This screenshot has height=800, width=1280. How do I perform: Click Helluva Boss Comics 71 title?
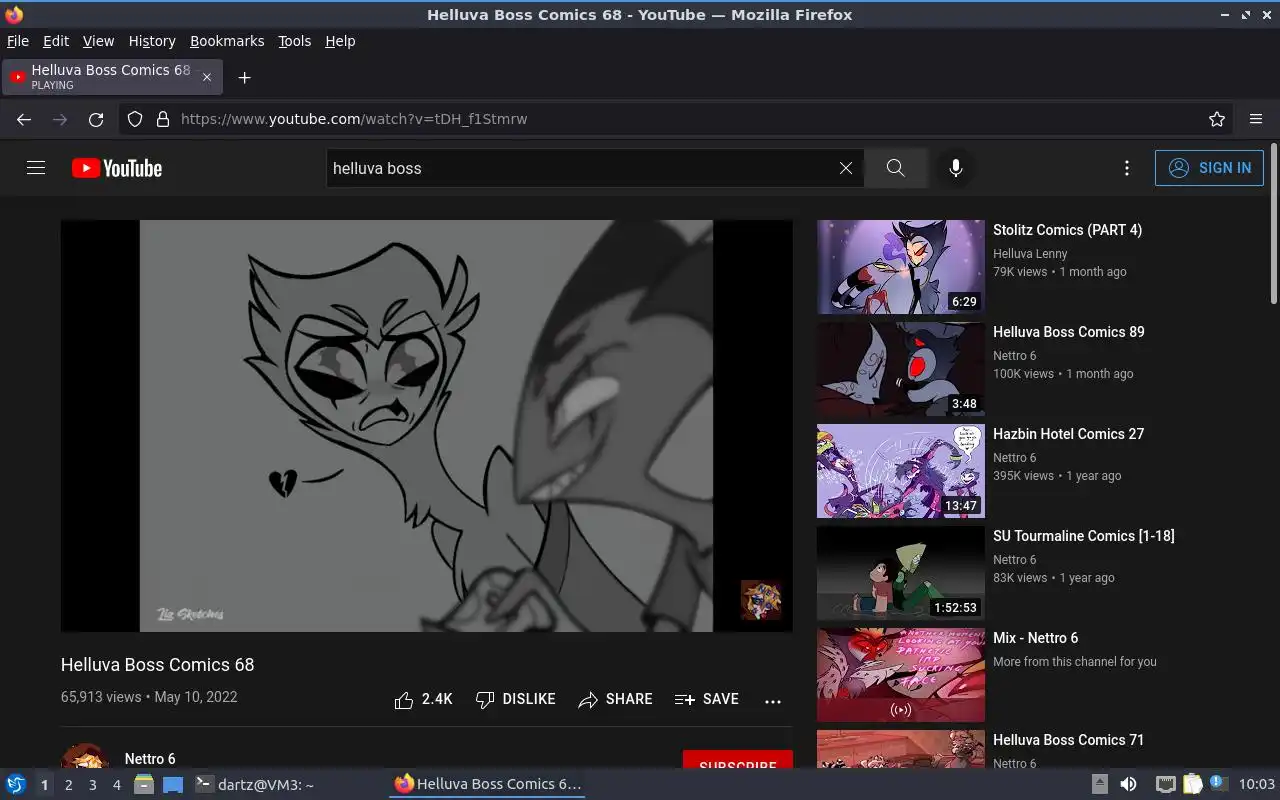point(1068,740)
